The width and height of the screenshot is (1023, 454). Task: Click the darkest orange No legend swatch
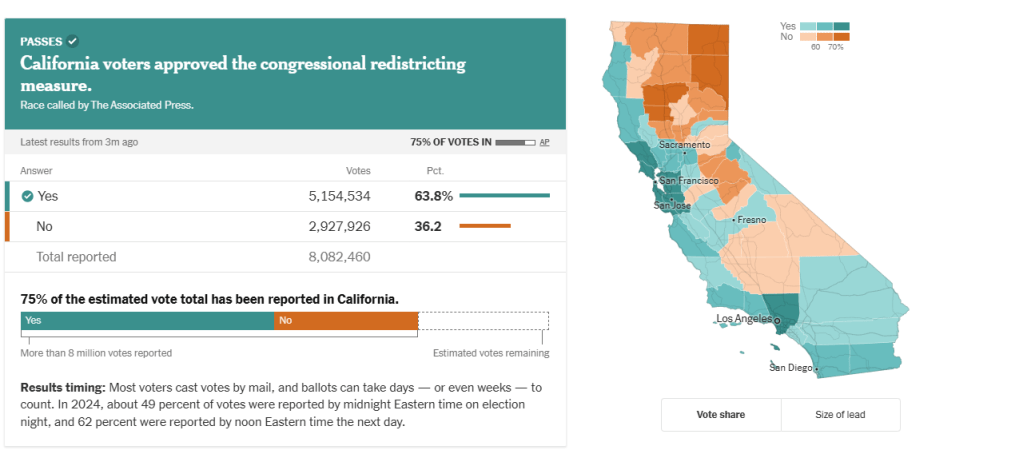842,37
